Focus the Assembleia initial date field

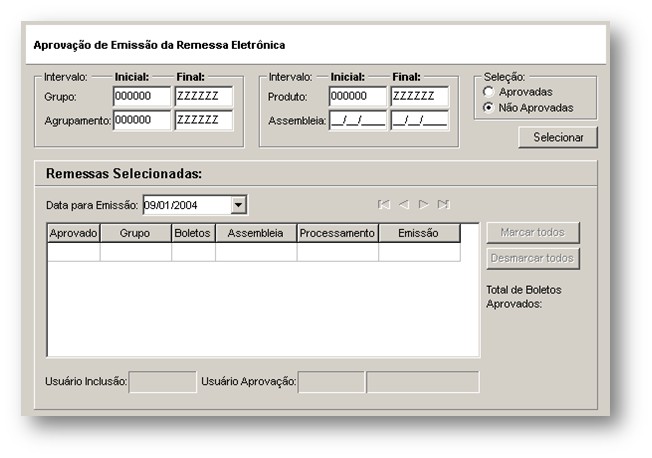point(358,120)
